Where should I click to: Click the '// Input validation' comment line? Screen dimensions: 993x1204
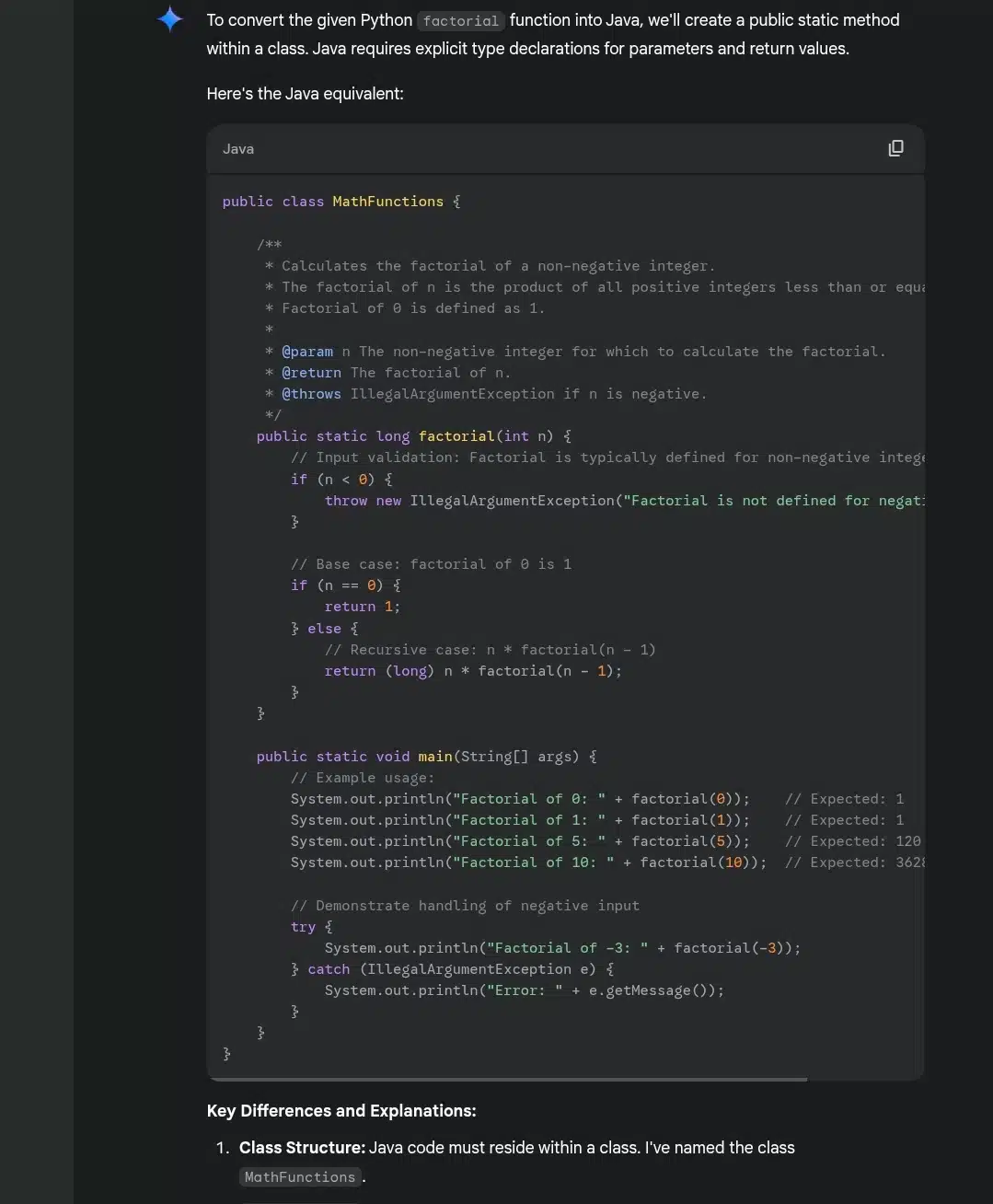[x=607, y=457]
